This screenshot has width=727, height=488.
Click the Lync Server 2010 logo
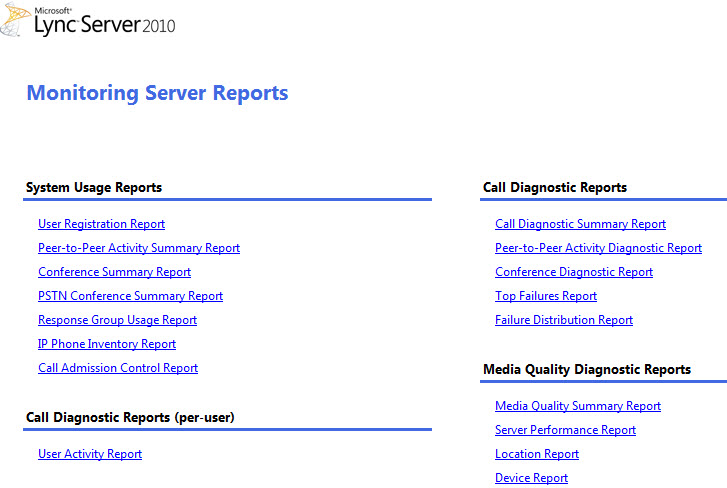(90, 21)
